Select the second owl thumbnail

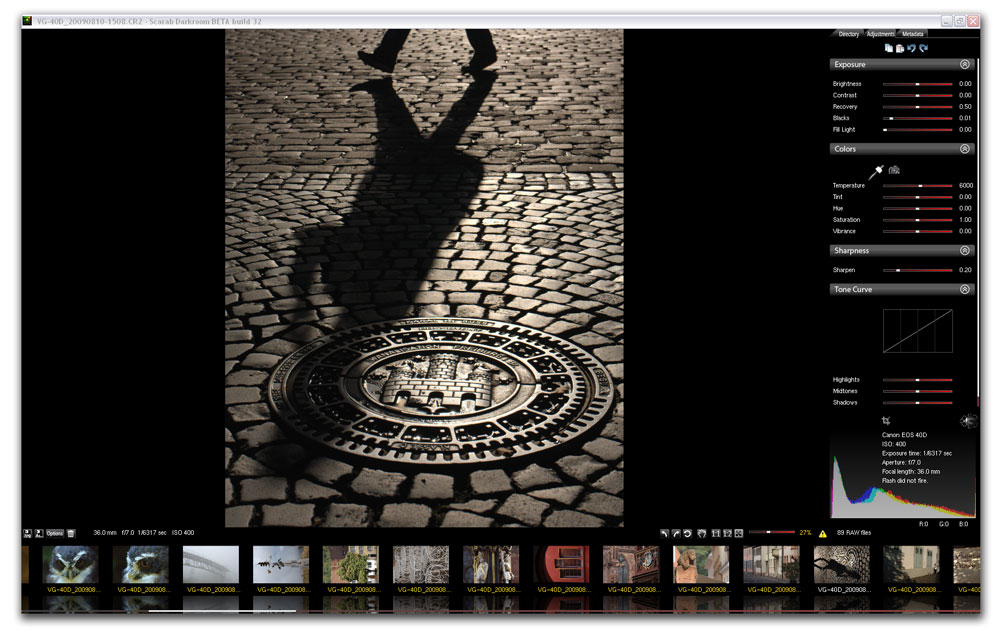tap(140, 564)
